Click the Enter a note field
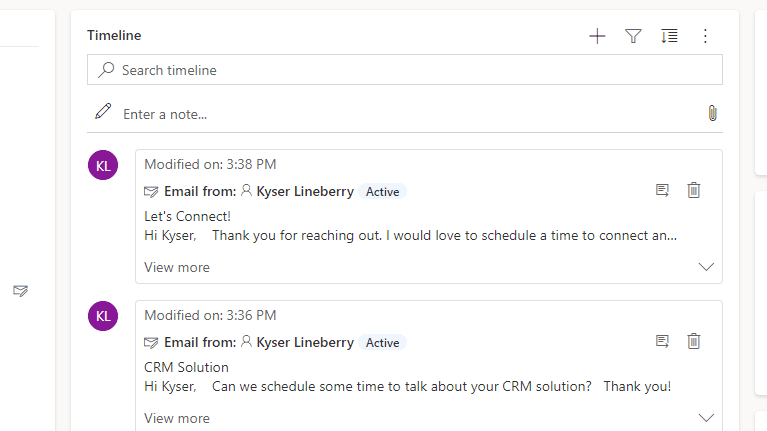767x431 pixels. 400,114
